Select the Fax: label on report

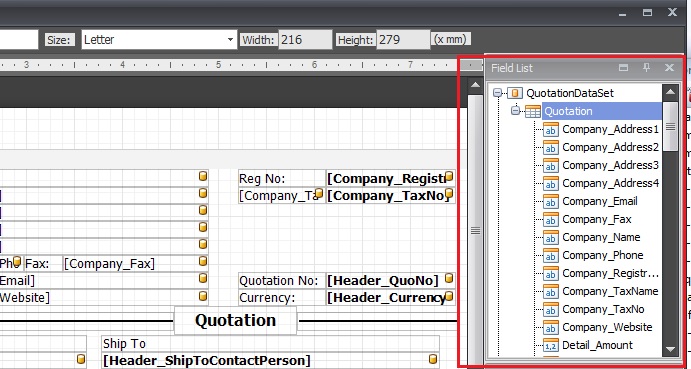tap(43, 264)
